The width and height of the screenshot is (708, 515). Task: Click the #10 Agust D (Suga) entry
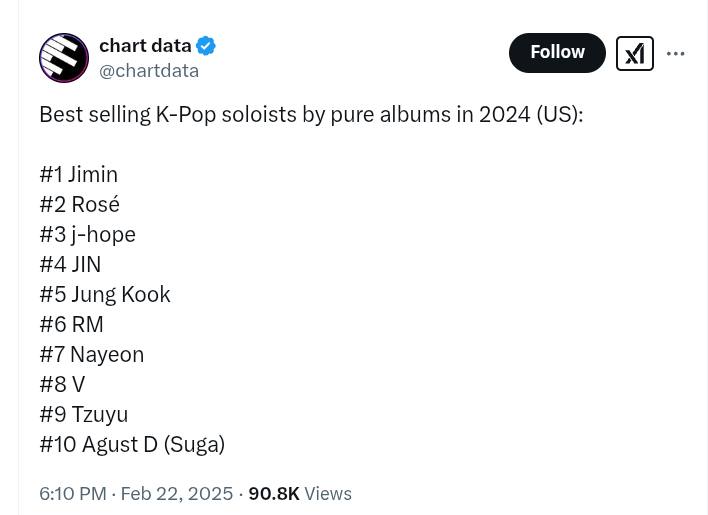click(132, 444)
